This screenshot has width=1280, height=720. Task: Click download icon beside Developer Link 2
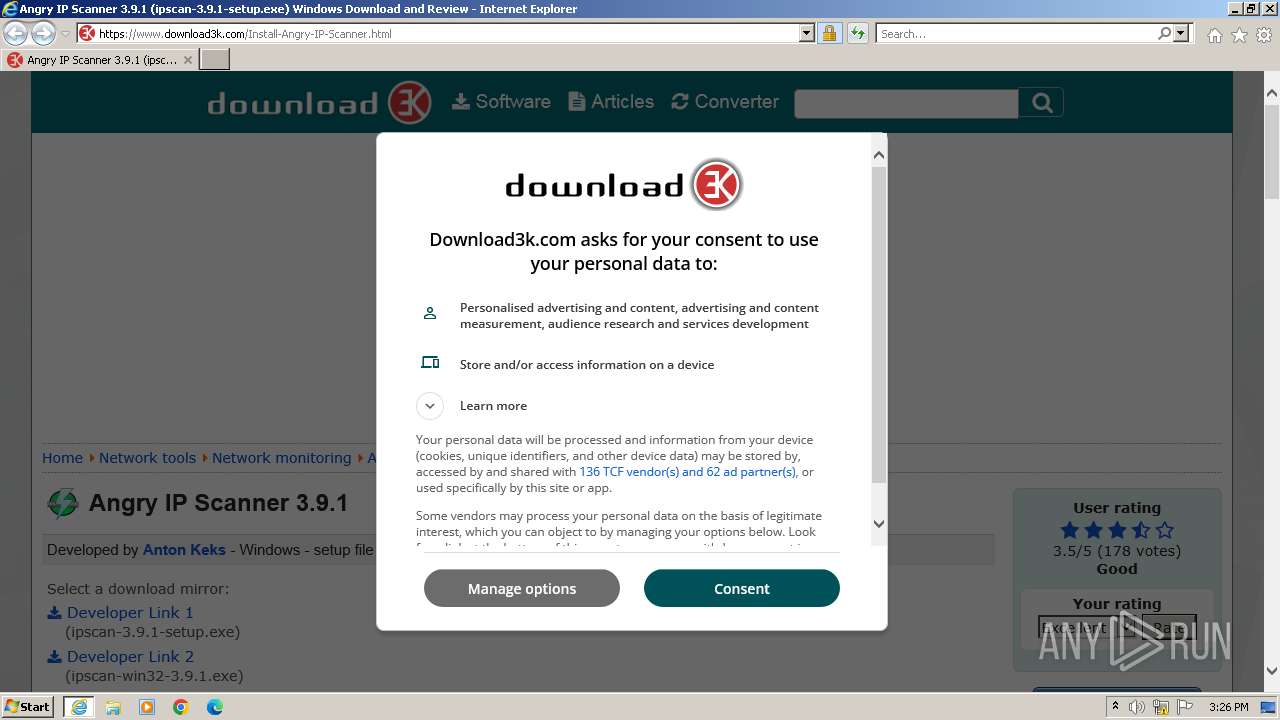55,656
